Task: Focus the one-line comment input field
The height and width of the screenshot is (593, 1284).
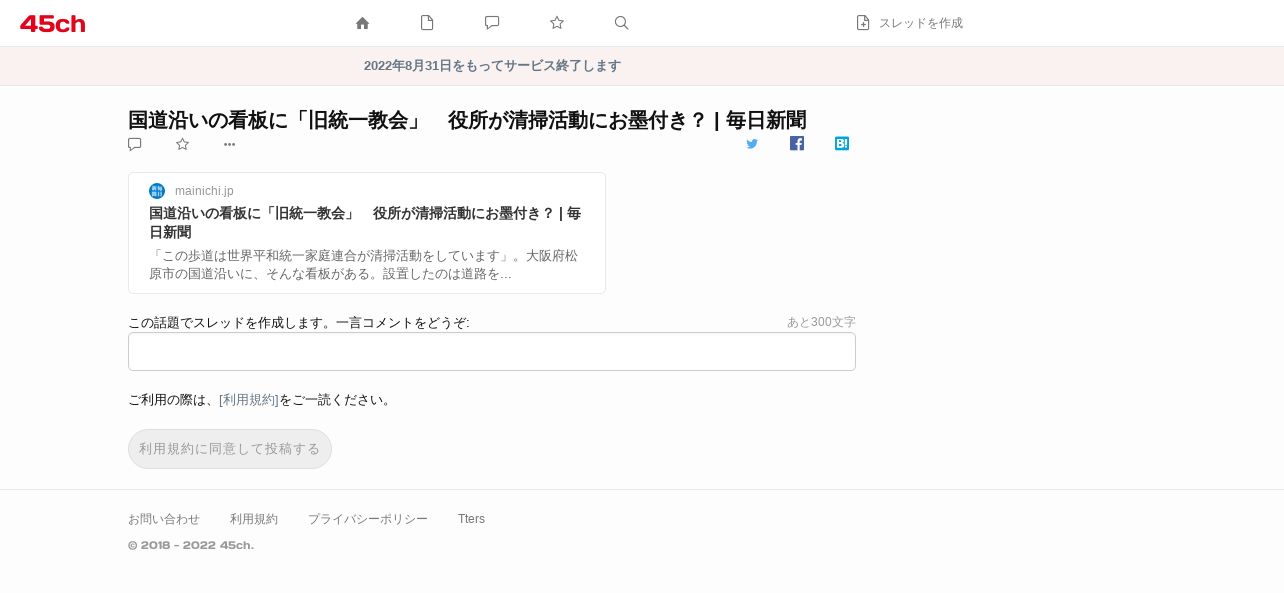Action: click(x=492, y=351)
